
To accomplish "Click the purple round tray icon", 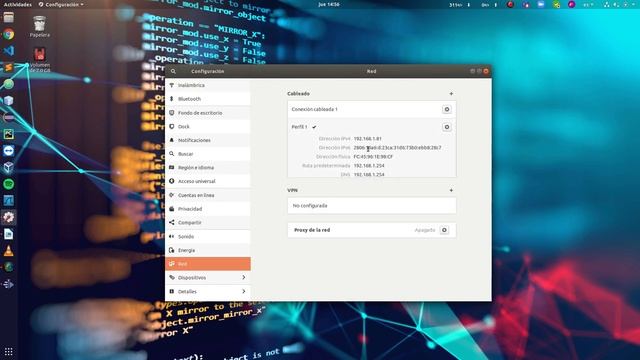I will [571, 4].
